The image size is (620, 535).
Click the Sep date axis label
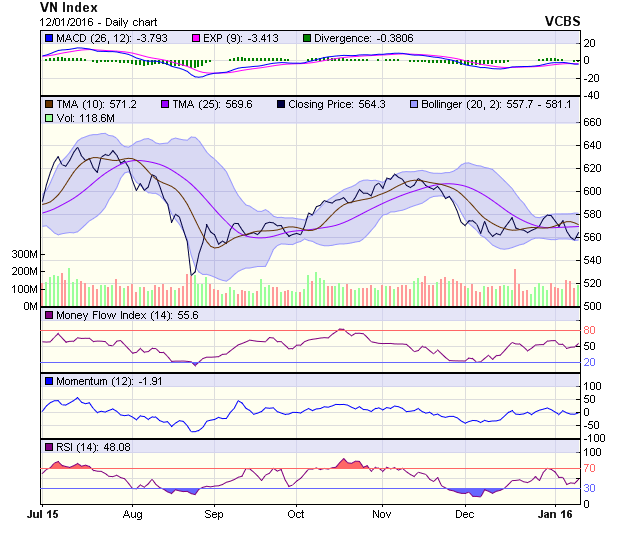click(214, 513)
